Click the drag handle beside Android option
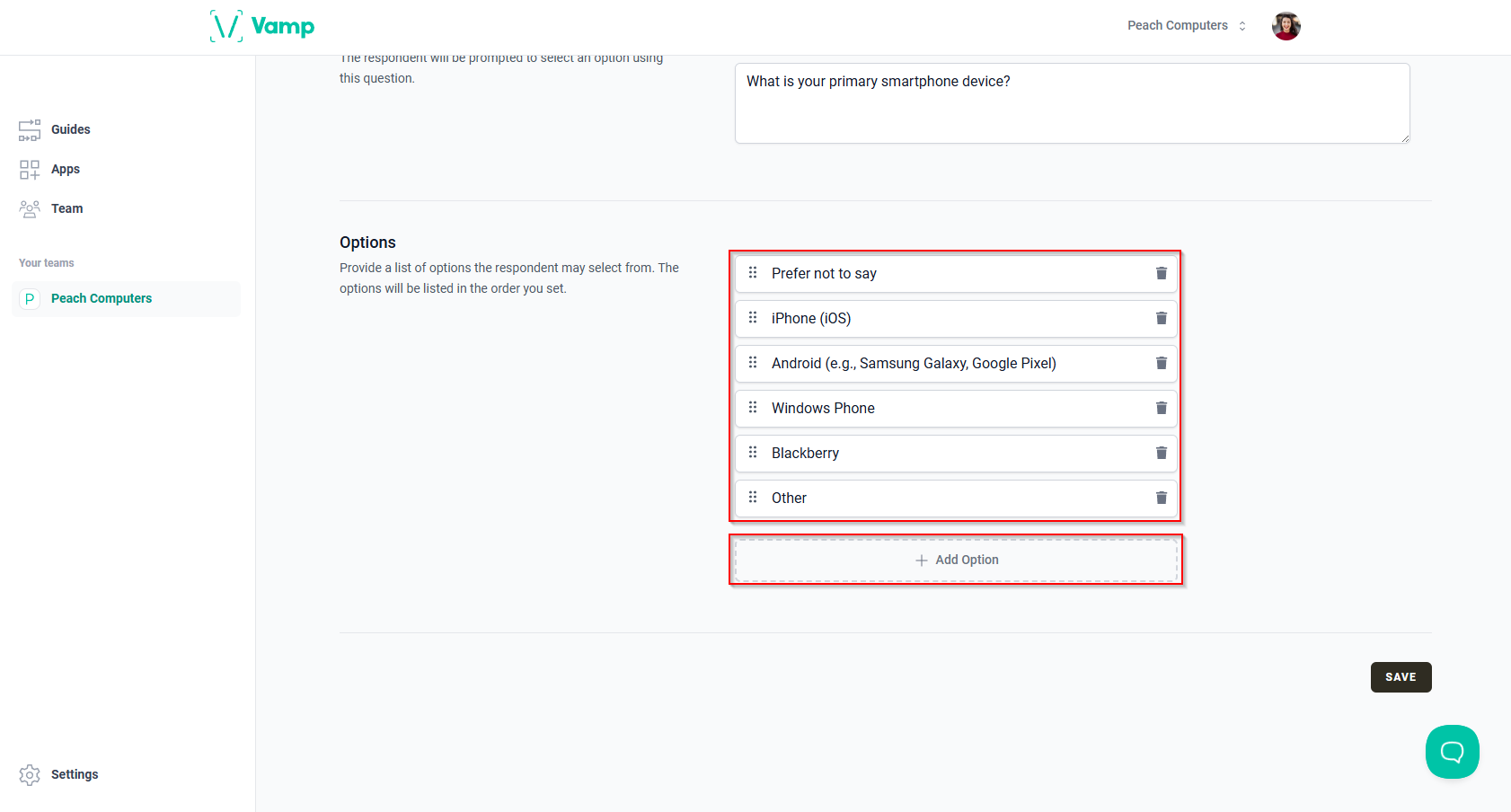1511x812 pixels. point(753,363)
